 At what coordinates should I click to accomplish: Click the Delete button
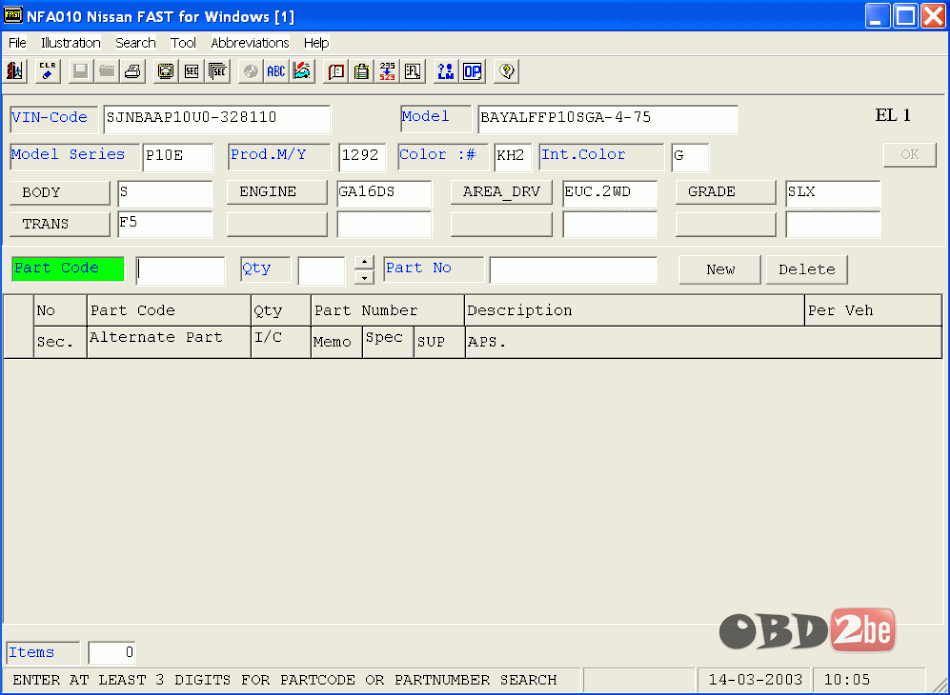coord(806,270)
